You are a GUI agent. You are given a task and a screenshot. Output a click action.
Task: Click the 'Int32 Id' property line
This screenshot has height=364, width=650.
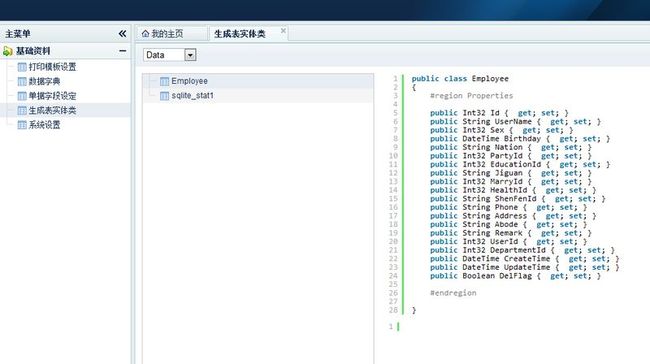pyautogui.click(x=499, y=113)
